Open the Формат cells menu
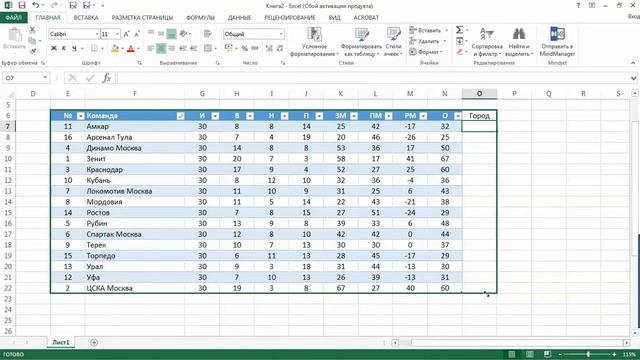The image size is (640, 360). (x=425, y=52)
